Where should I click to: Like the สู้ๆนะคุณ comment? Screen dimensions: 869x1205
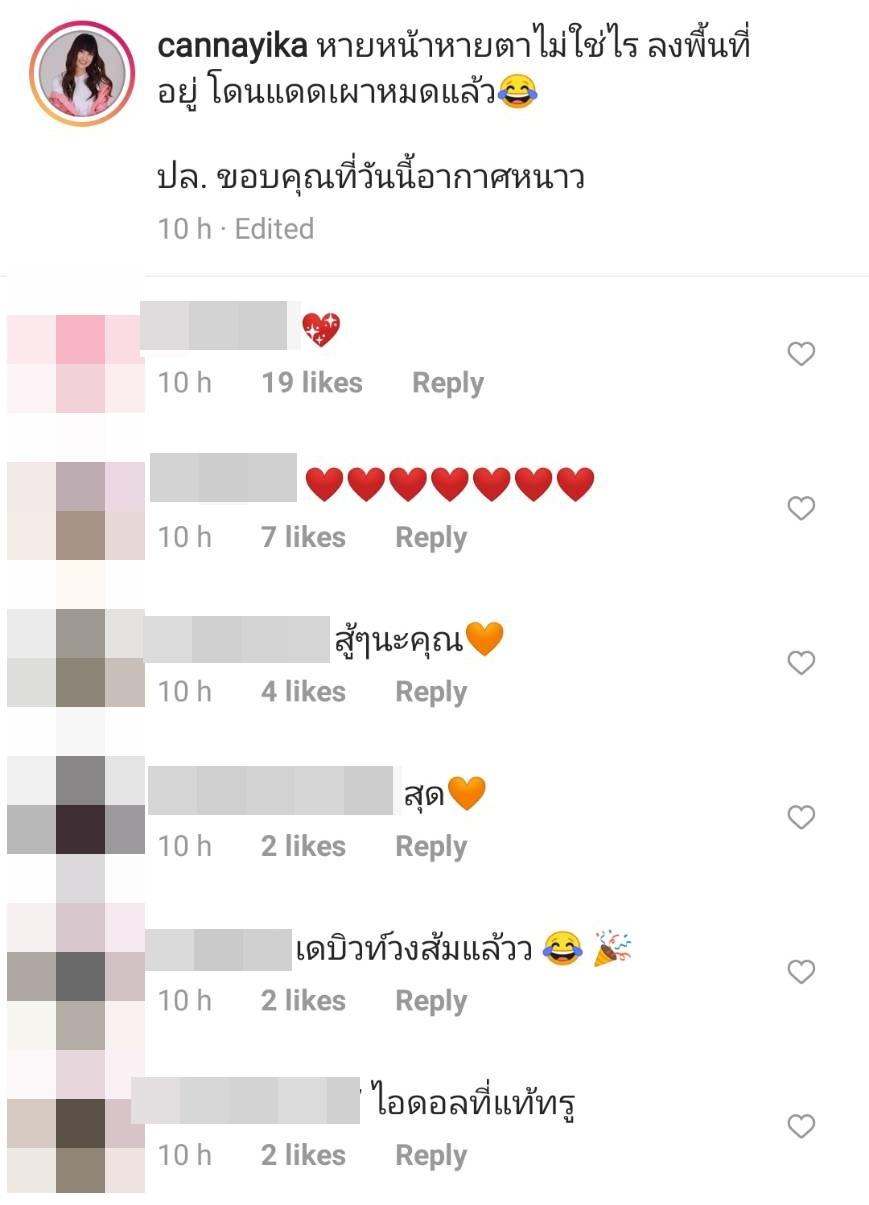801,662
